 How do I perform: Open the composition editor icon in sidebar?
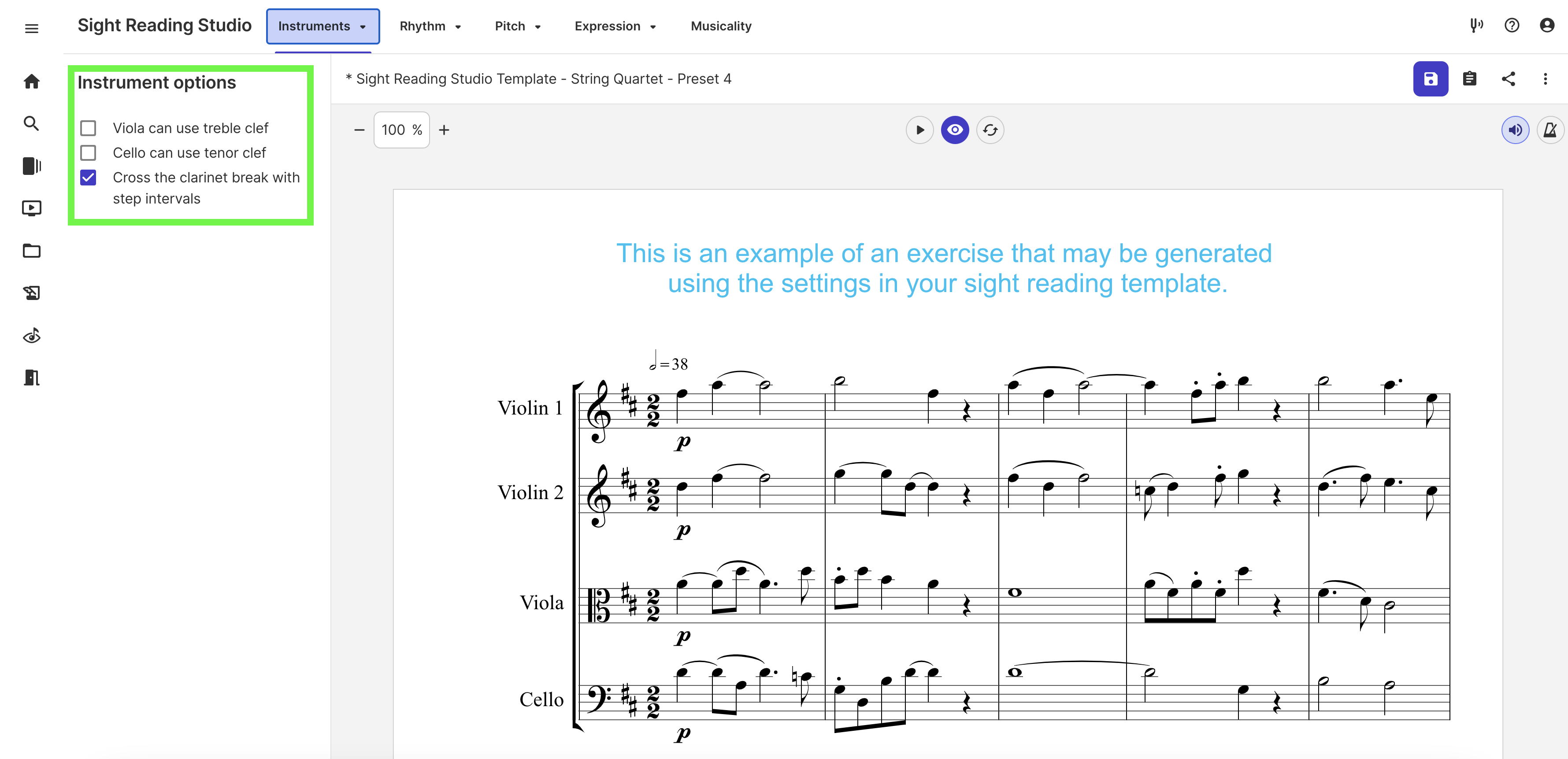click(x=32, y=293)
